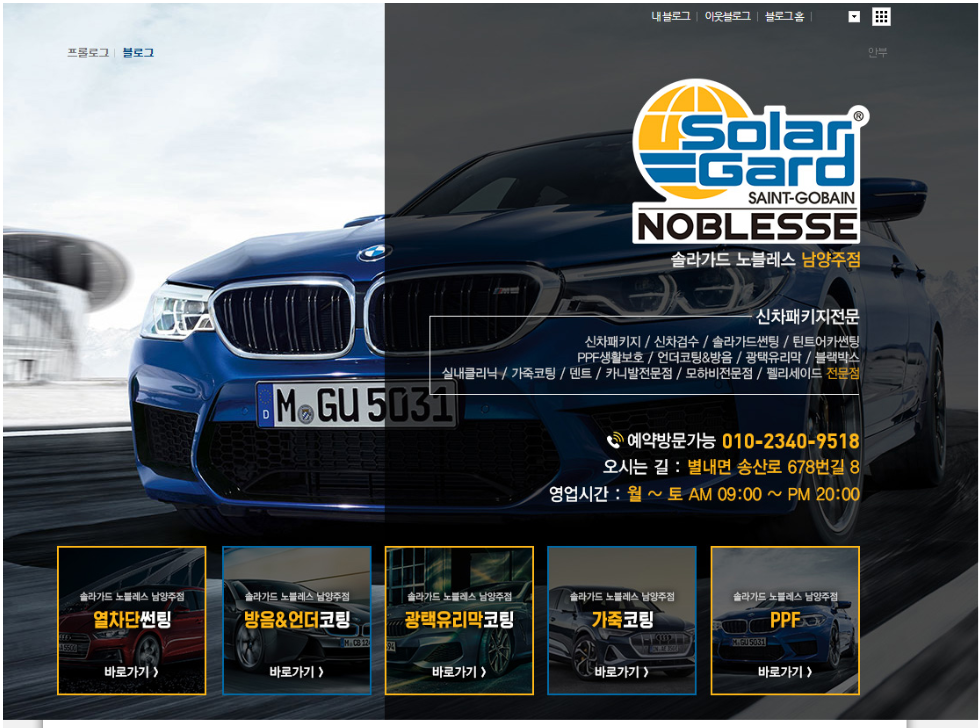980x728 pixels.
Task: Open the PPF banner card
Action: tap(785, 621)
